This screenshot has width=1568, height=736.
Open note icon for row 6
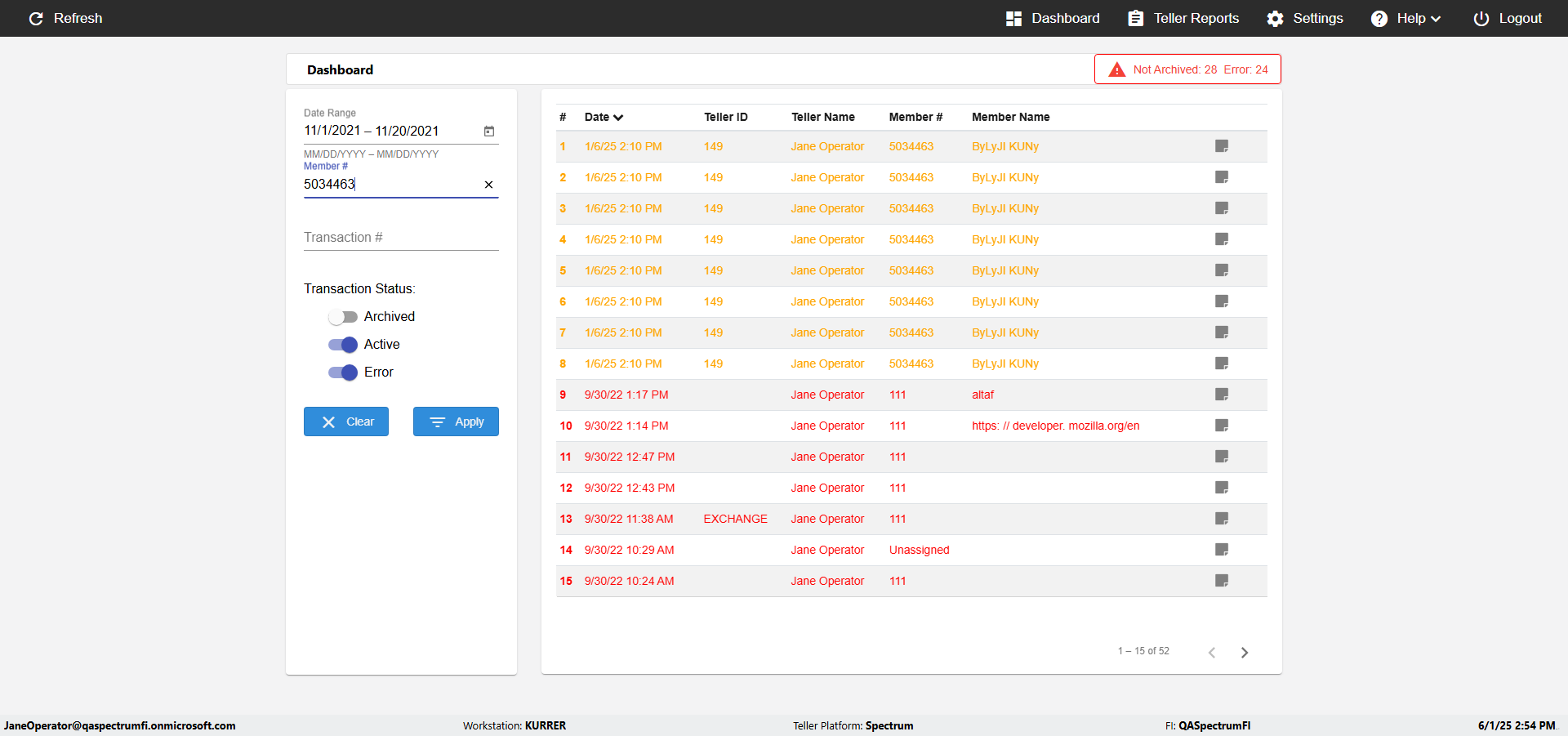pos(1222,301)
